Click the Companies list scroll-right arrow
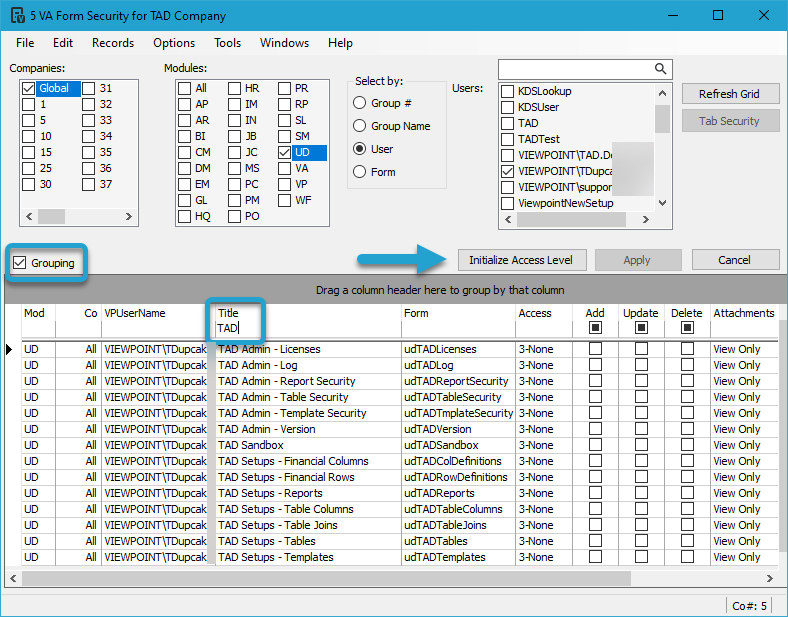The height and width of the screenshot is (617, 788). click(129, 217)
